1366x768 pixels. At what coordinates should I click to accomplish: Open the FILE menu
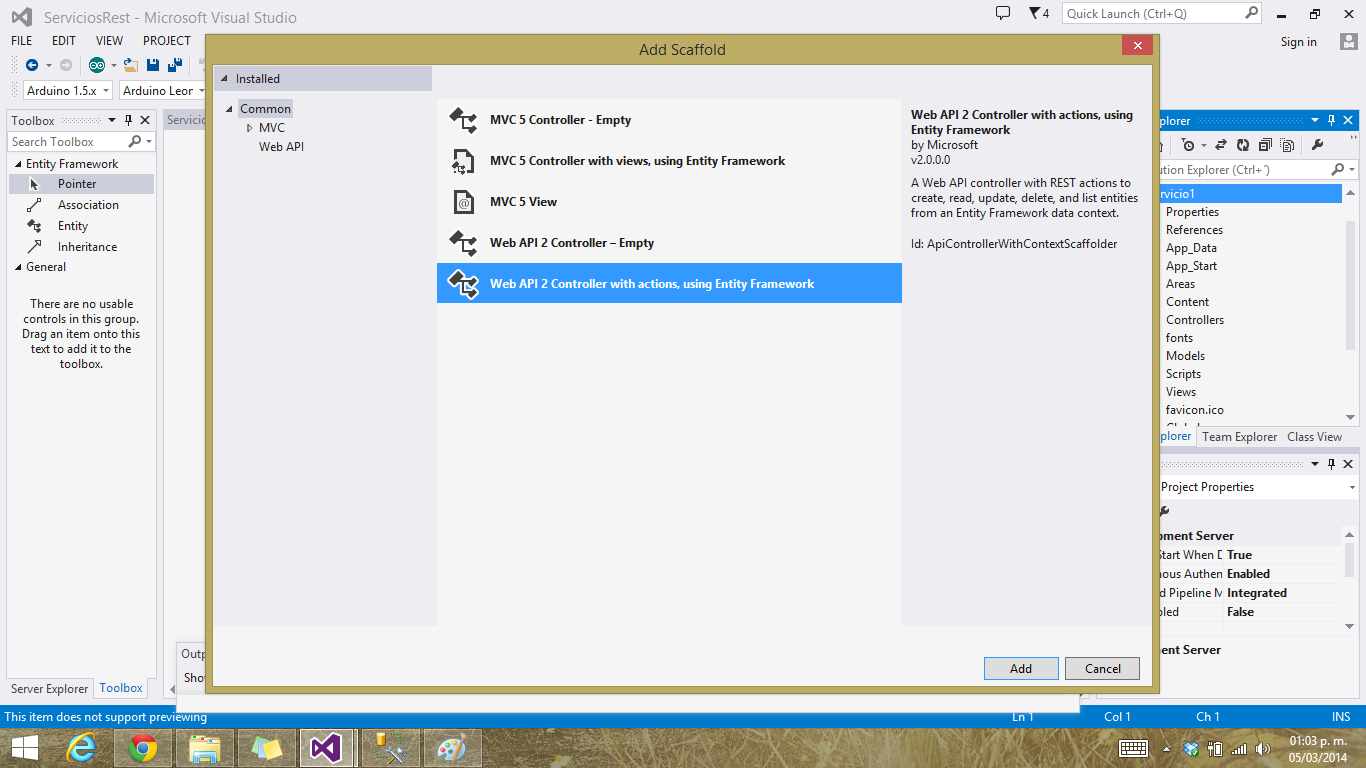coord(22,41)
